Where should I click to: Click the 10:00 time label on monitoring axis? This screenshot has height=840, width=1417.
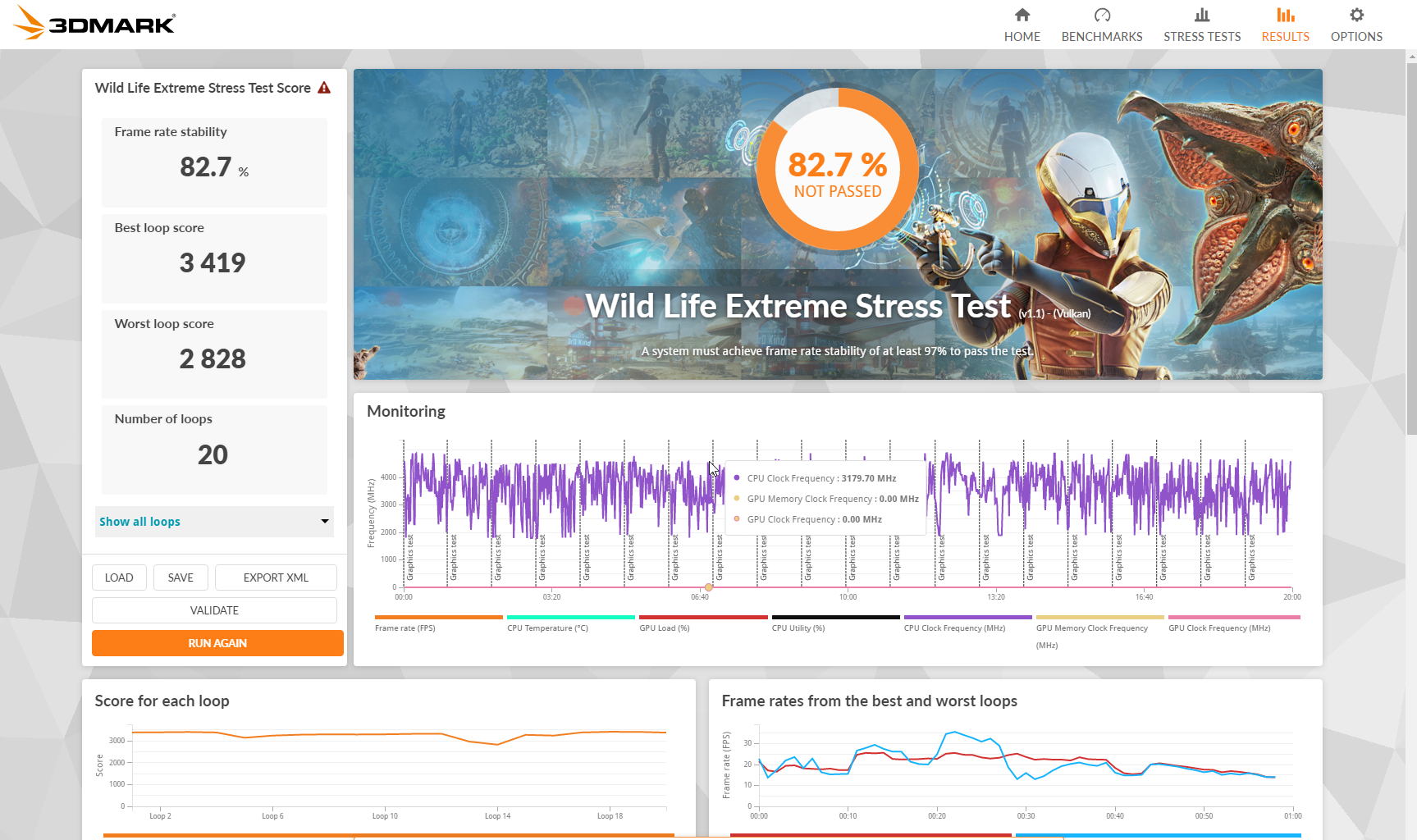coord(848,597)
